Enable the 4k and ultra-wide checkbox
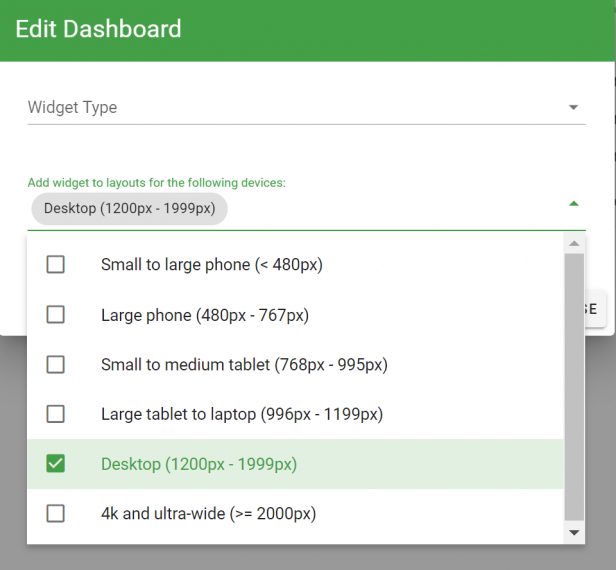Image resolution: width=616 pixels, height=570 pixels. pyautogui.click(x=56, y=514)
